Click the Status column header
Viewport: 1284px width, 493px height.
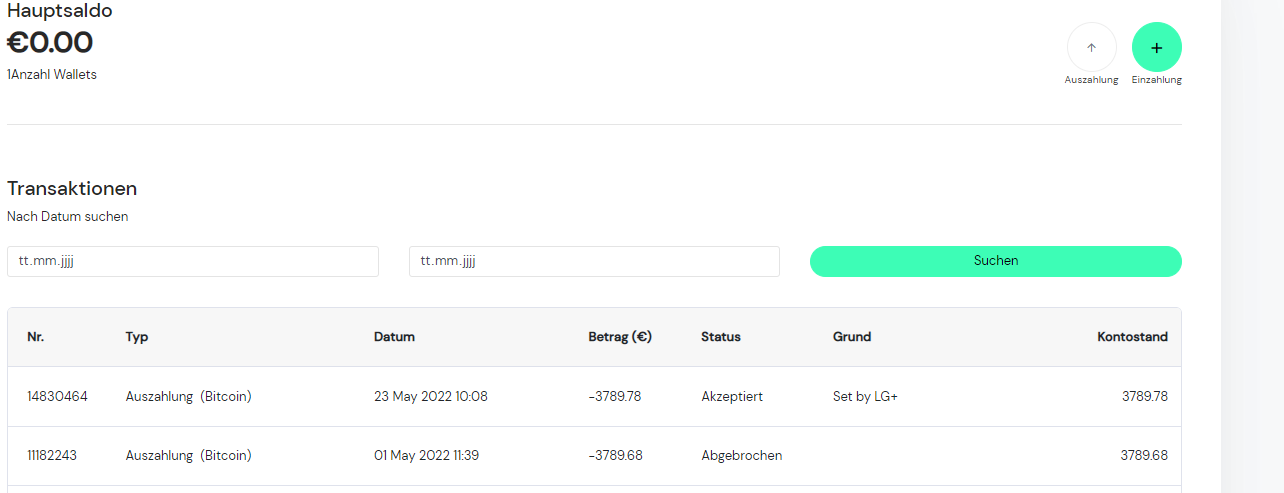coord(721,337)
